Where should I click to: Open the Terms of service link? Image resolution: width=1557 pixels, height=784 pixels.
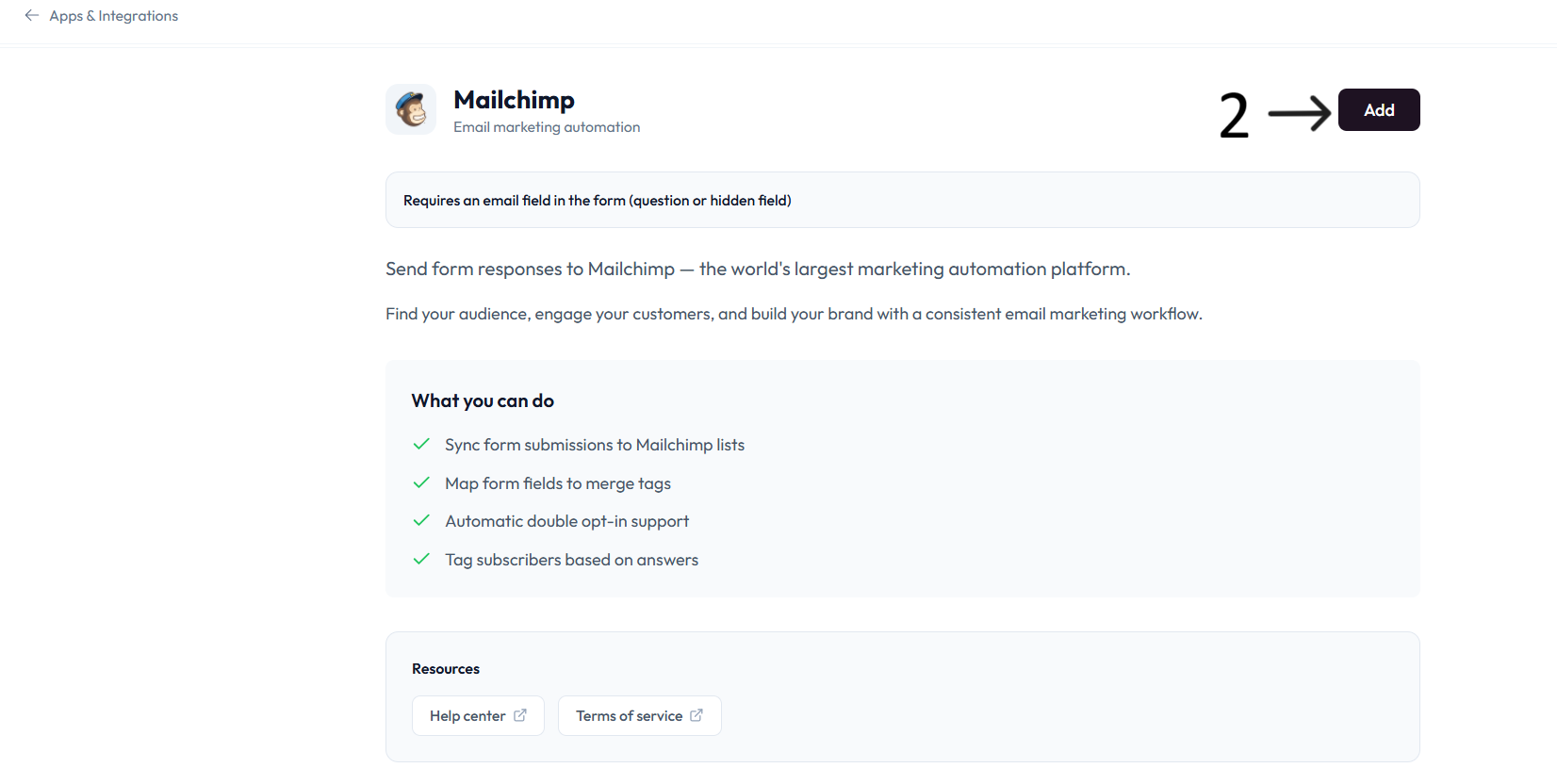coord(640,716)
